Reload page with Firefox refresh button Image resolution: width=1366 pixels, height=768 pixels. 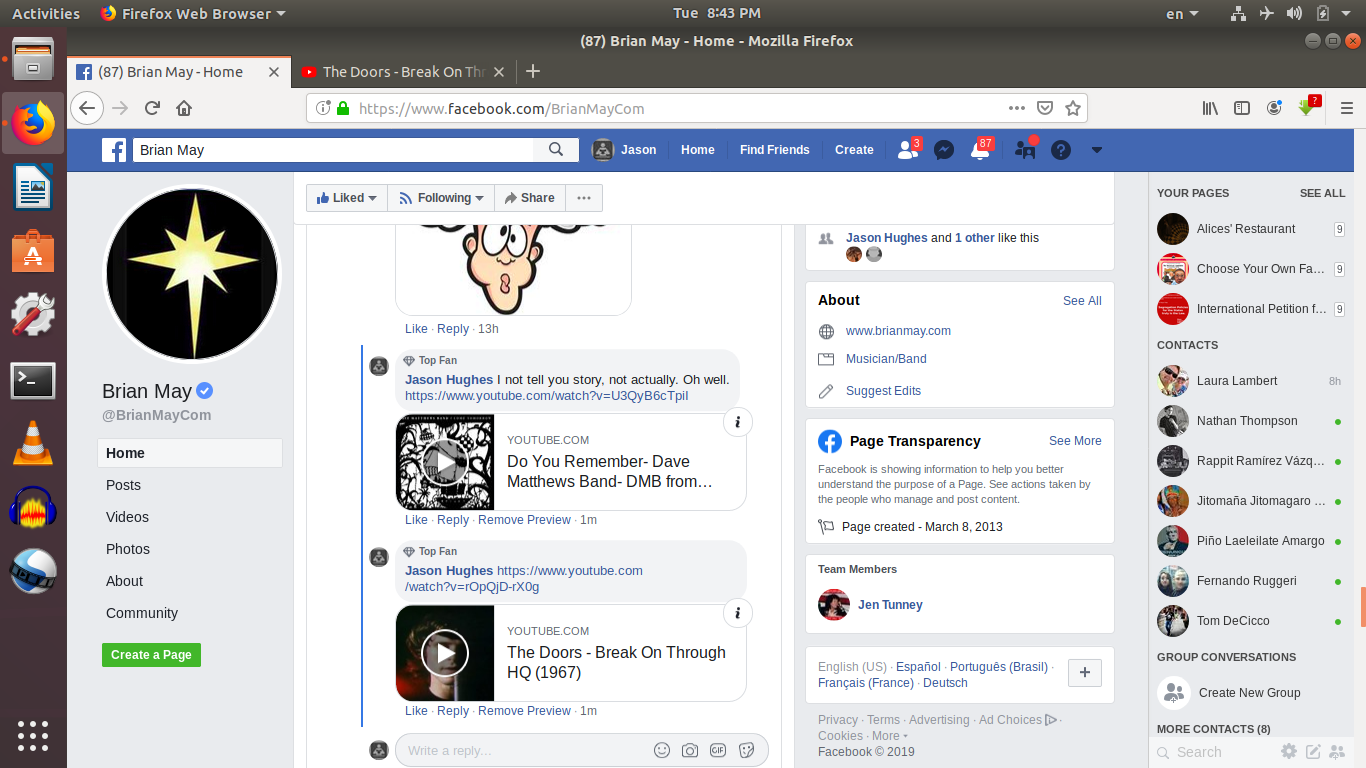point(152,108)
